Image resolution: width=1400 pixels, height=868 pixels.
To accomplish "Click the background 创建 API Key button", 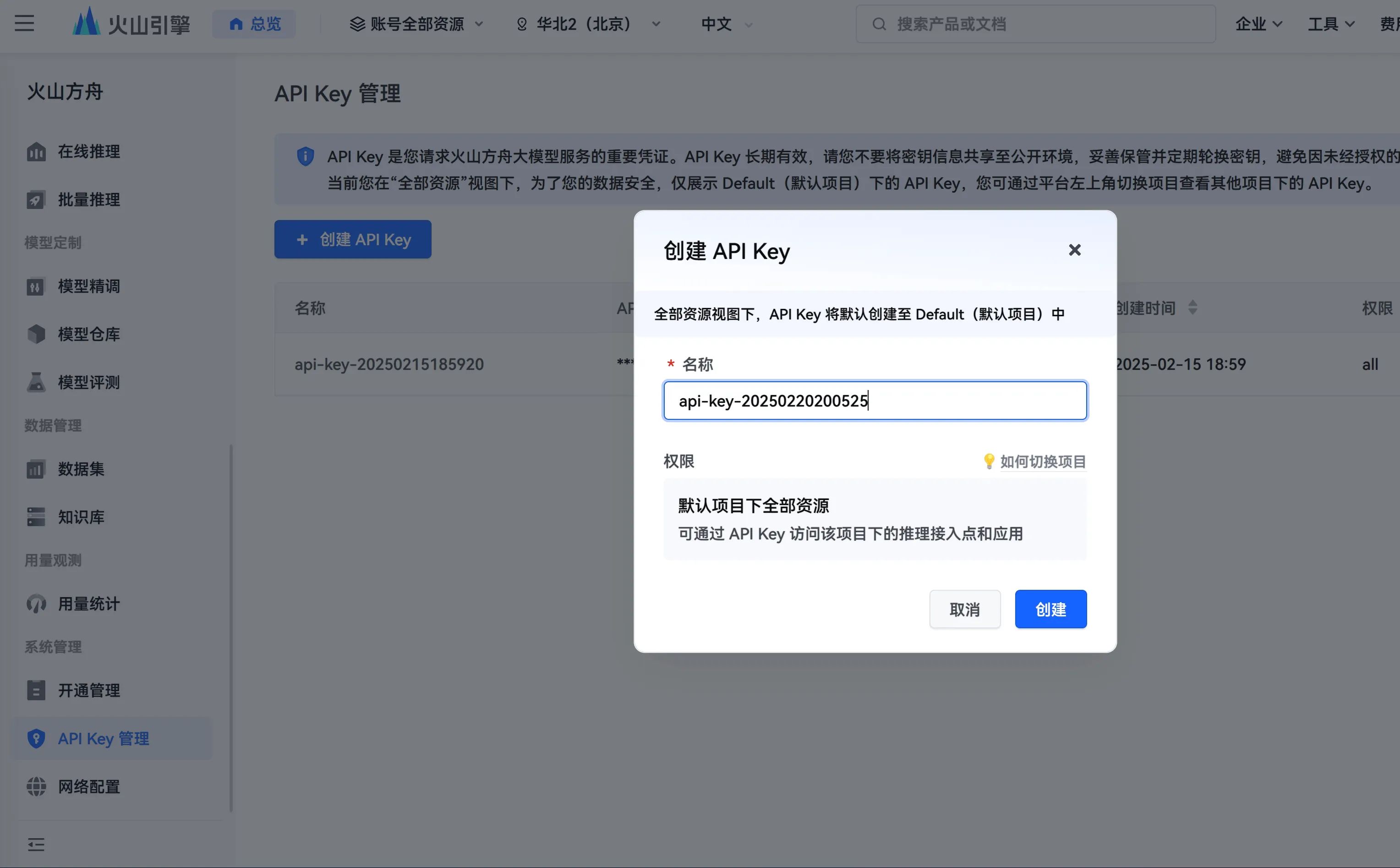I will 353,239.
